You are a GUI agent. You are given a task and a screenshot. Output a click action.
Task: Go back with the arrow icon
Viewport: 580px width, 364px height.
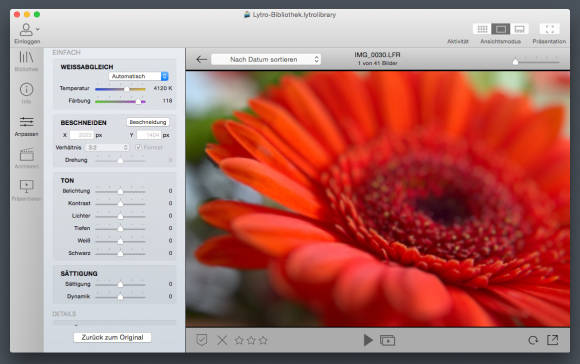(202, 59)
